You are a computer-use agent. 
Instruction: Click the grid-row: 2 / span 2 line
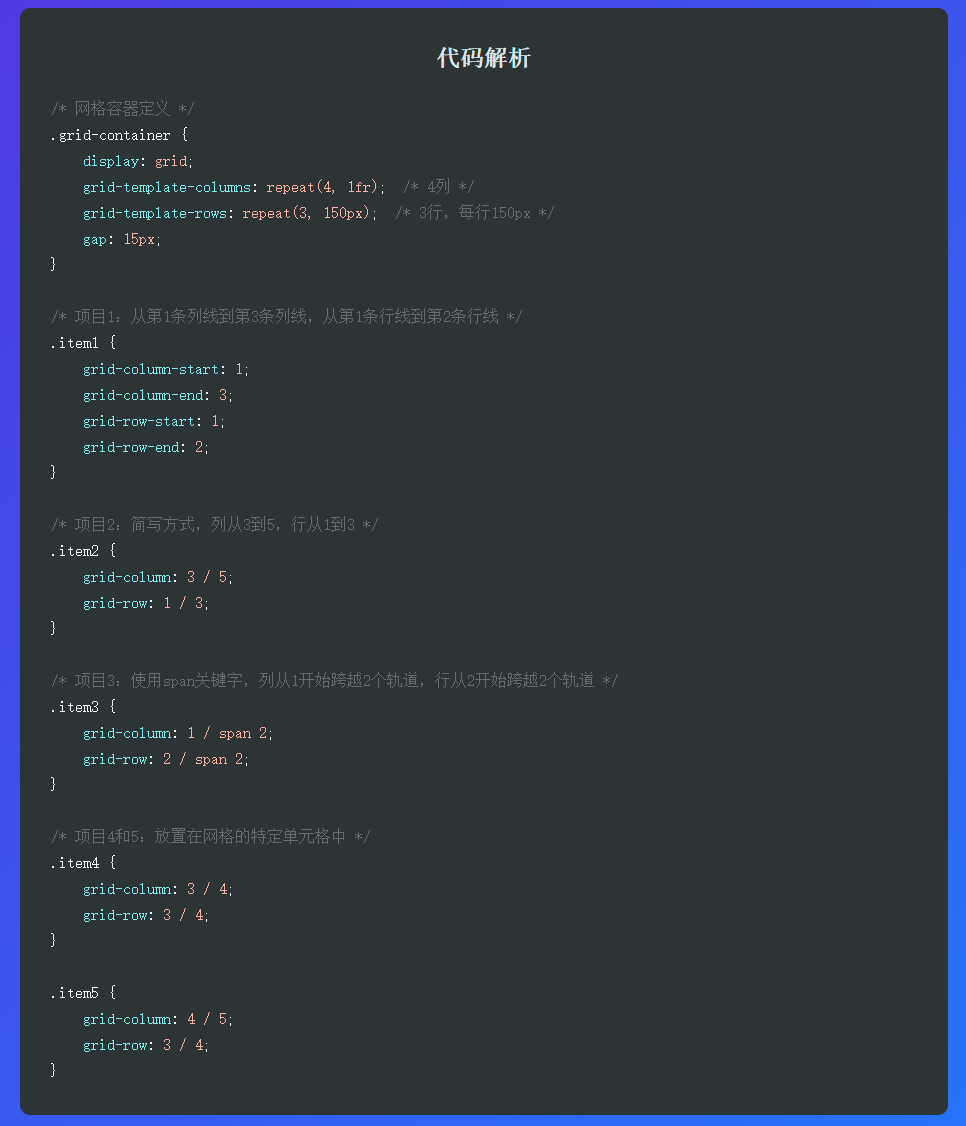(166, 759)
